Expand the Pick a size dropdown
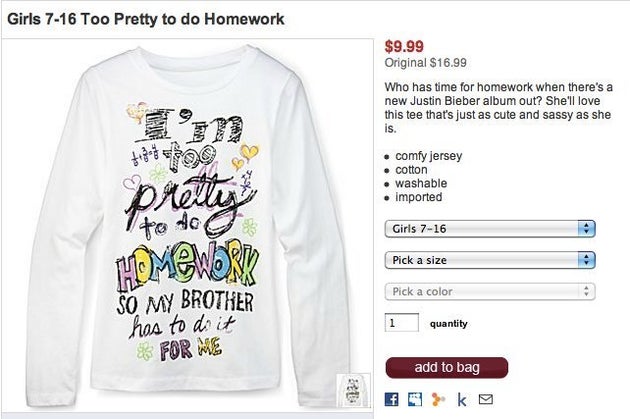Viewport: 630px width, 419px height. (x=490, y=260)
